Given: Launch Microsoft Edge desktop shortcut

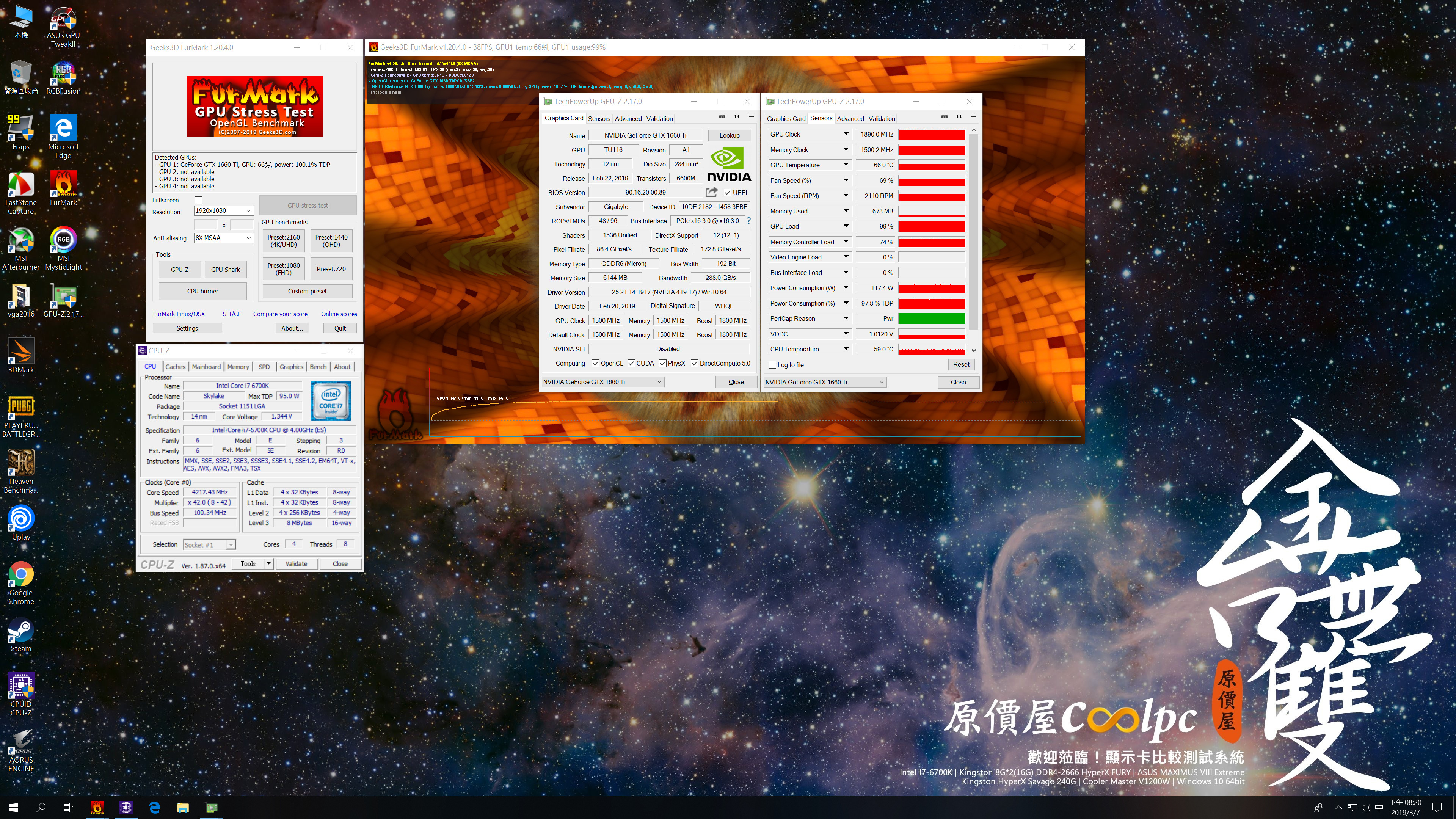Looking at the screenshot, I should (x=63, y=137).
